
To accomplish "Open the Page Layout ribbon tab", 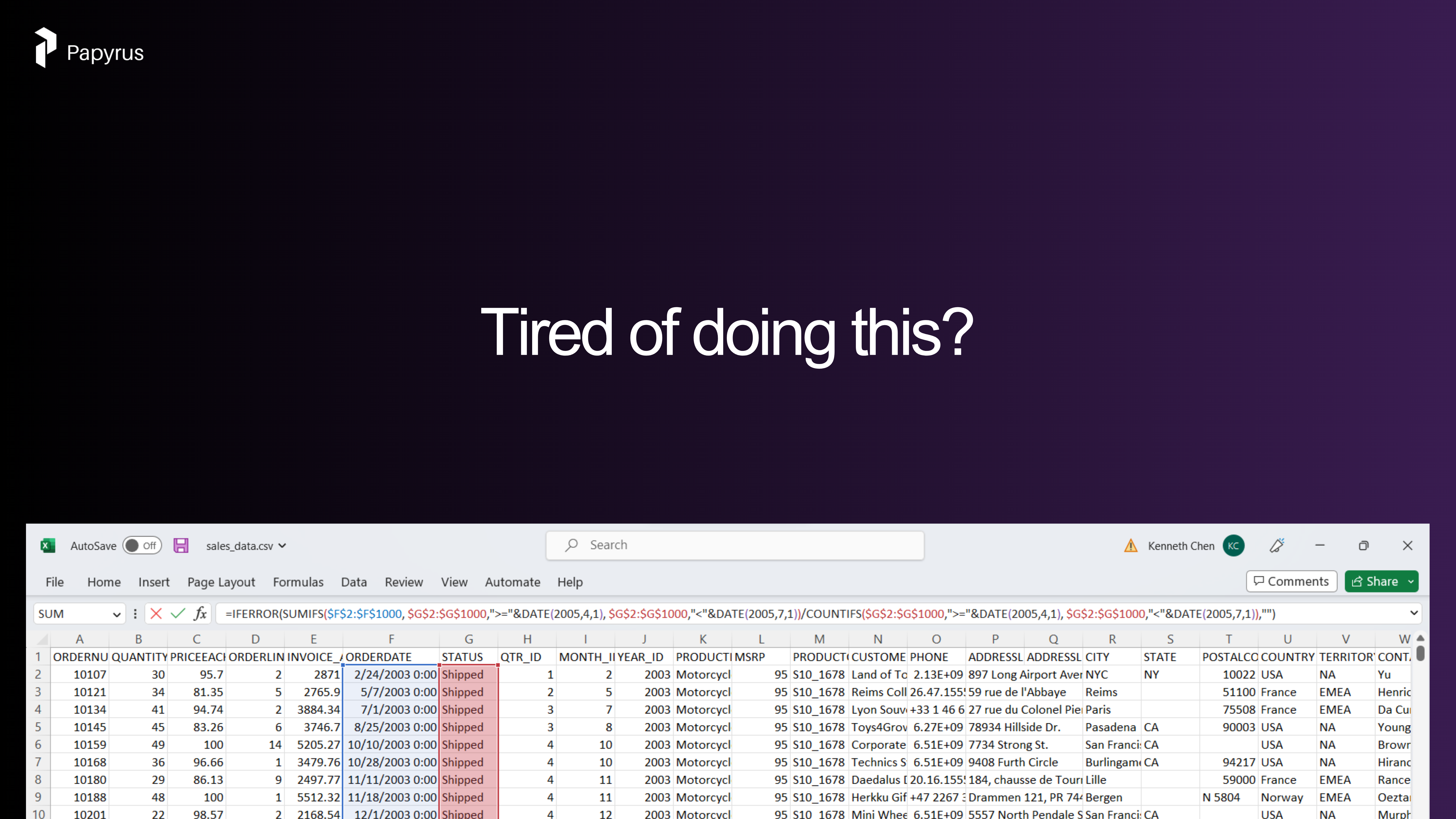I will 222,582.
